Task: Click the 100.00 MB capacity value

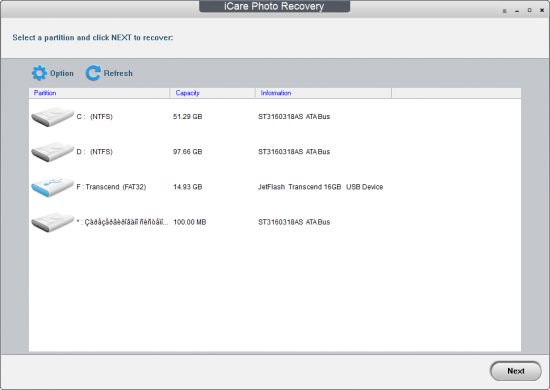Action: [x=190, y=222]
